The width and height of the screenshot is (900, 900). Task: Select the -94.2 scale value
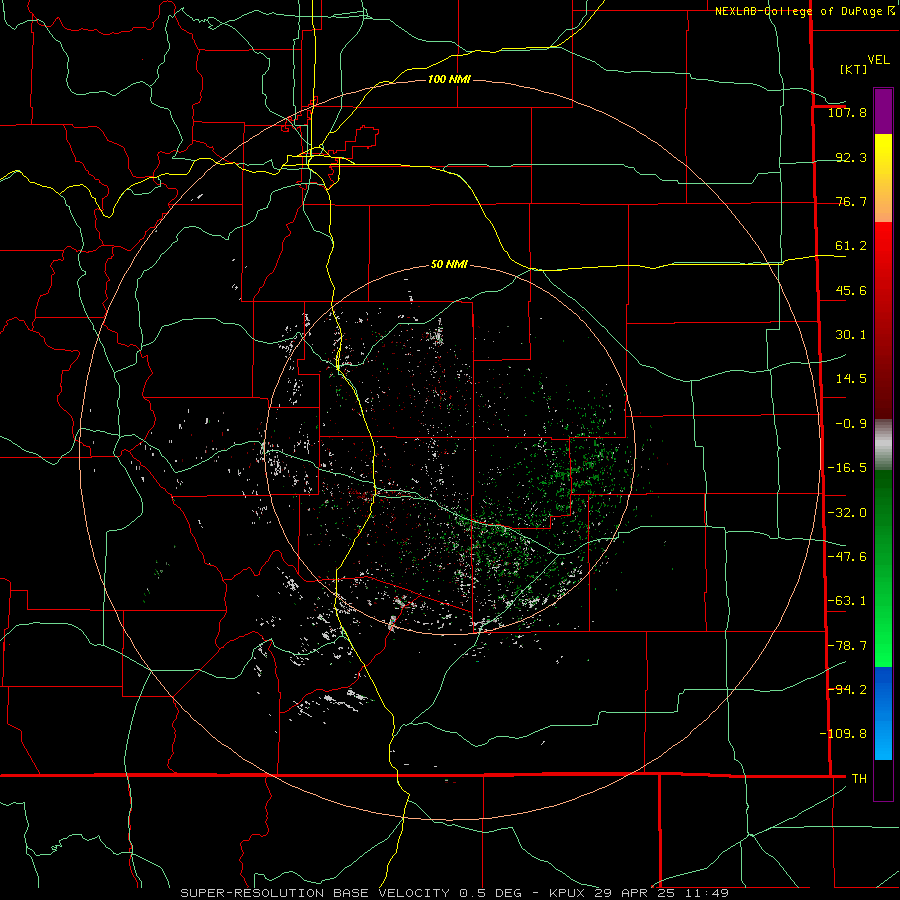coord(847,689)
